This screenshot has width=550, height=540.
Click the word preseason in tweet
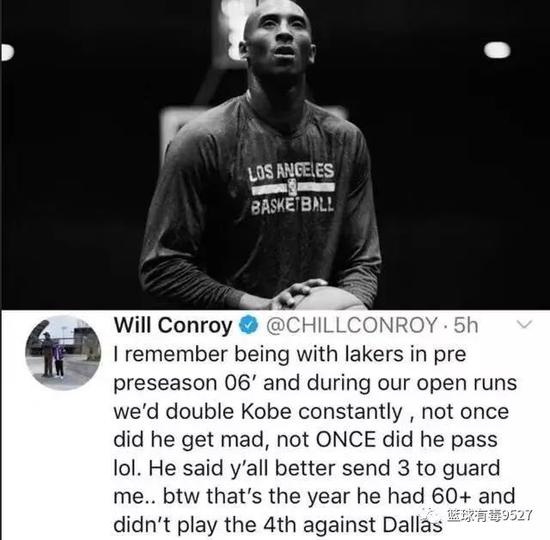pos(165,384)
